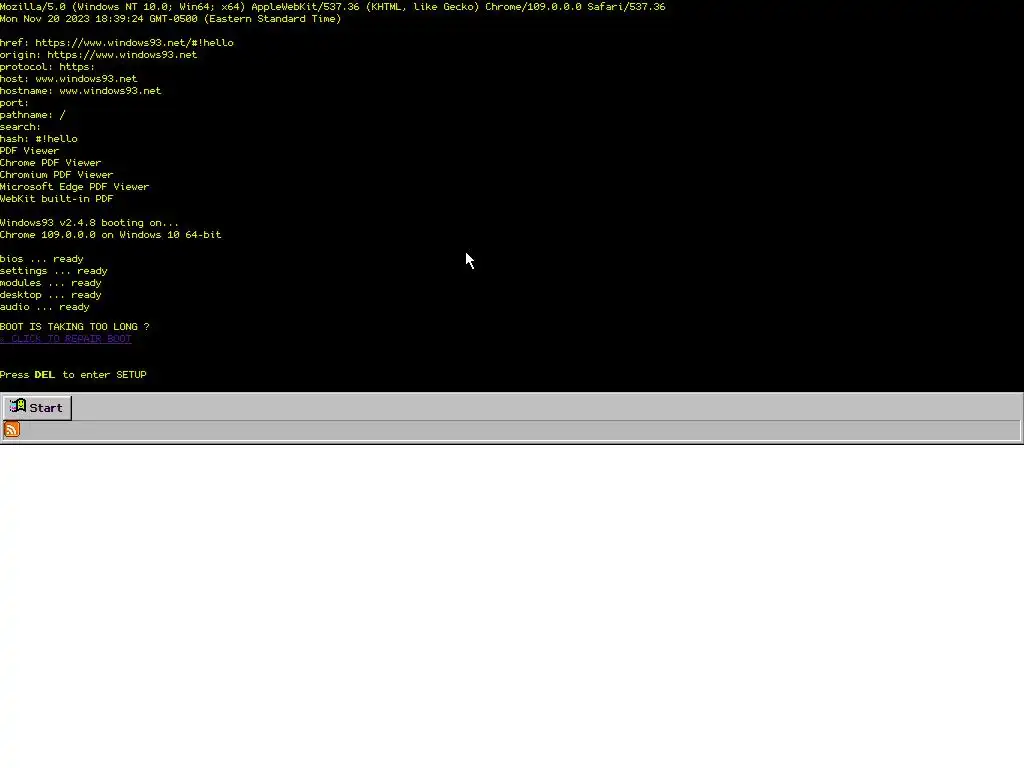Click the Mozilla/5.0 user agent line

tap(332, 7)
